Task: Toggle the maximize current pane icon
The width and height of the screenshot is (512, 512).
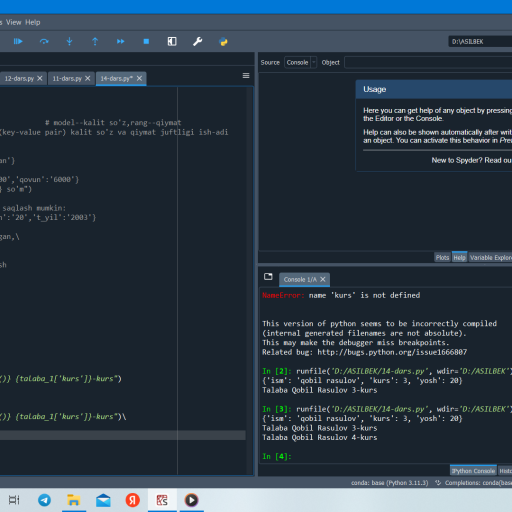Action: coord(172,41)
